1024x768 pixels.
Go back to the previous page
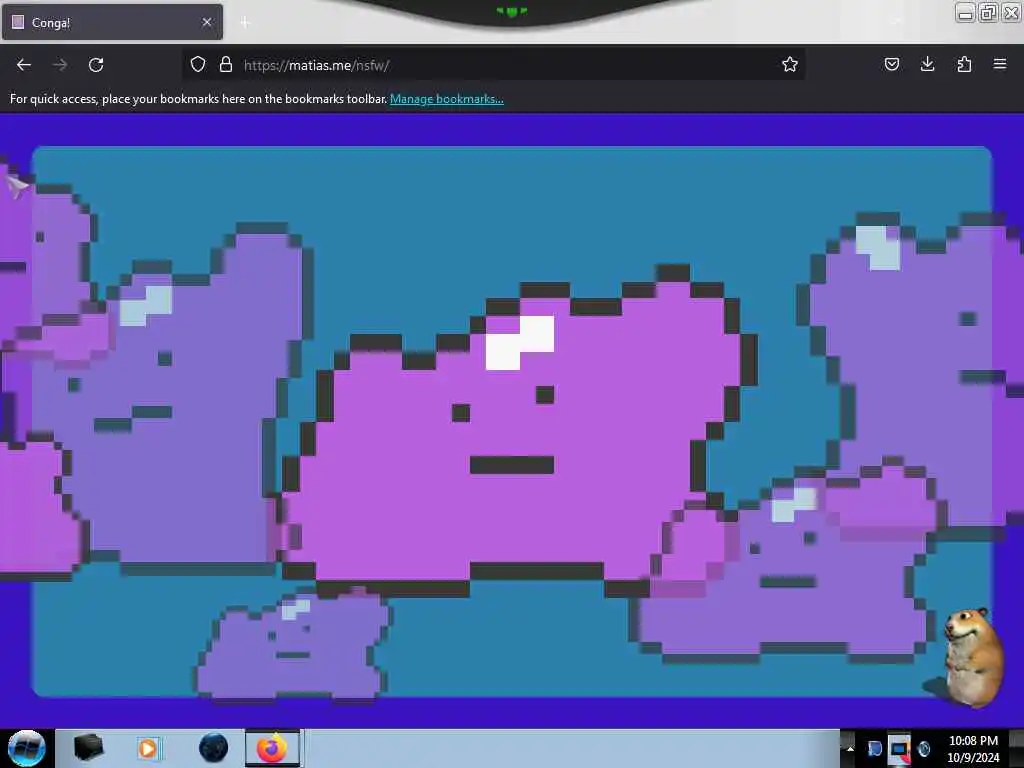[x=24, y=65]
